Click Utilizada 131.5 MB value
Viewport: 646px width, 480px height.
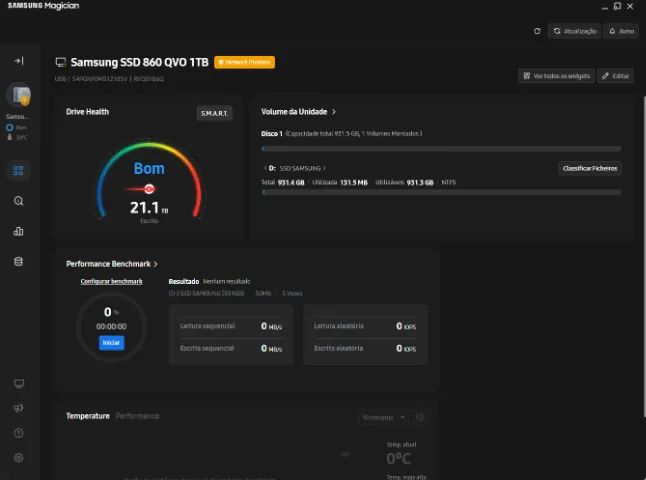pyautogui.click(x=353, y=183)
